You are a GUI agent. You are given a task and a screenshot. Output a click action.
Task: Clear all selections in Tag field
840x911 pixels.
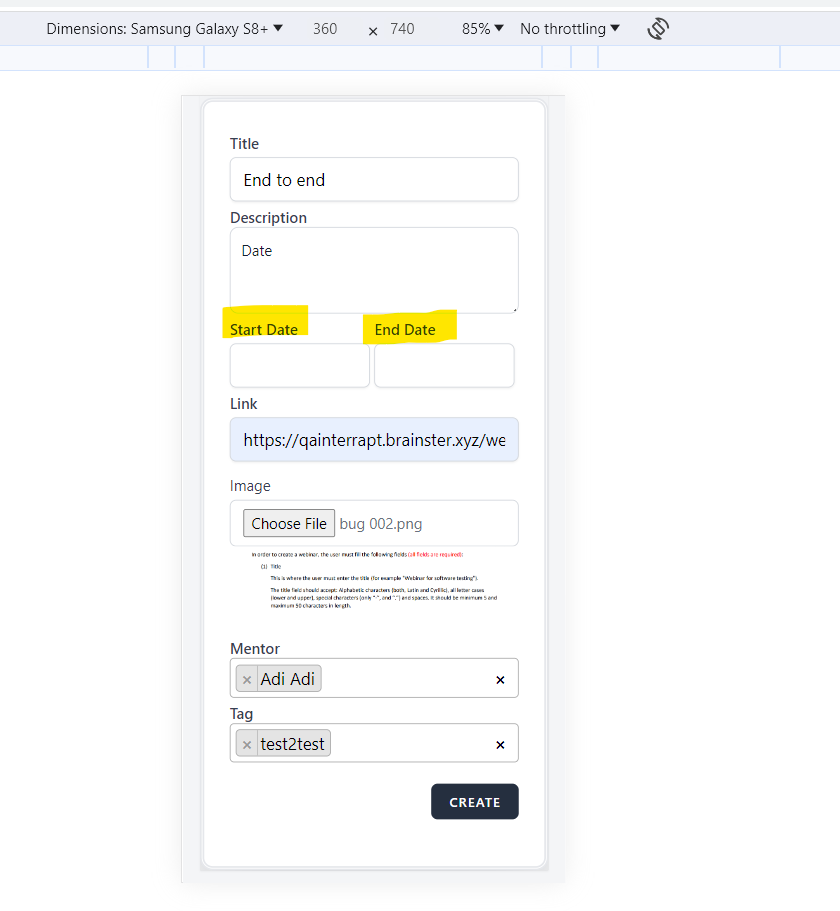pyautogui.click(x=500, y=745)
